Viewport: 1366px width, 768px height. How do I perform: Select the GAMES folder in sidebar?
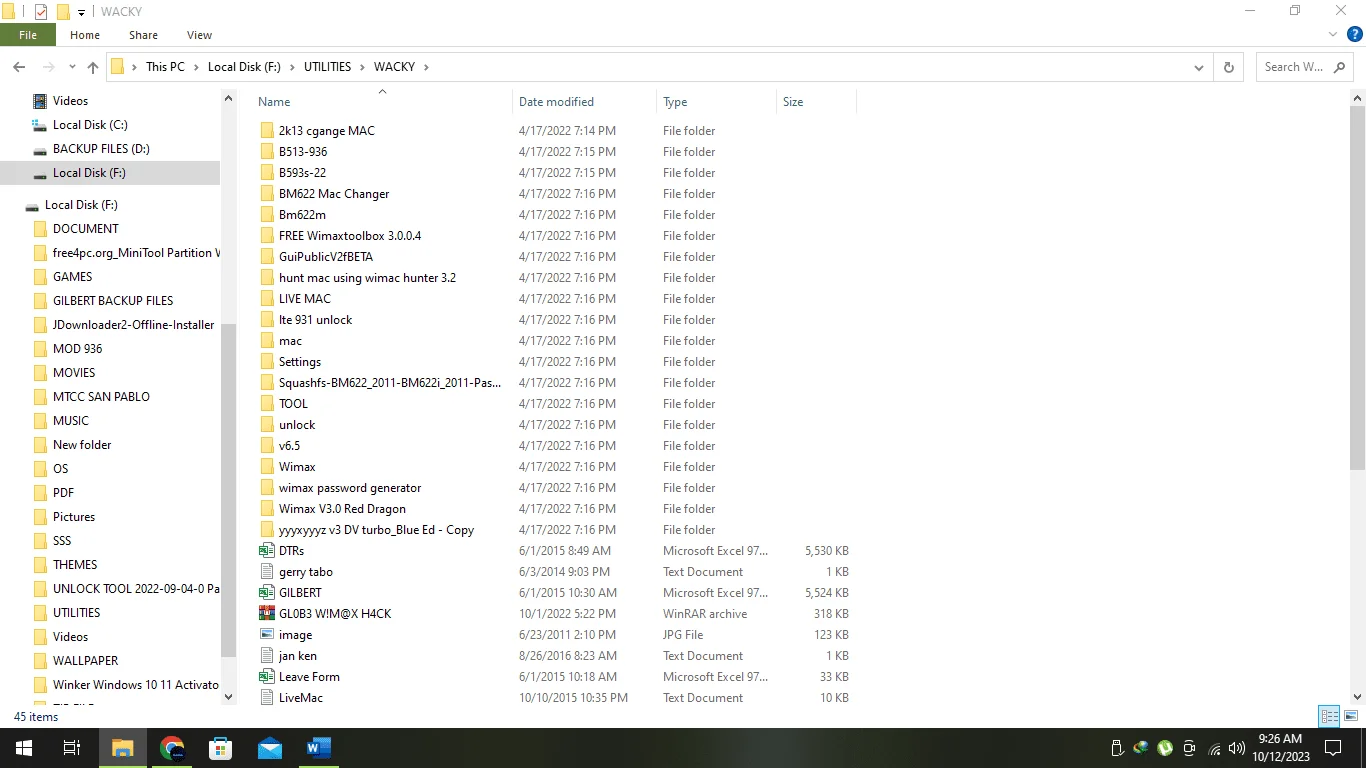[72, 277]
